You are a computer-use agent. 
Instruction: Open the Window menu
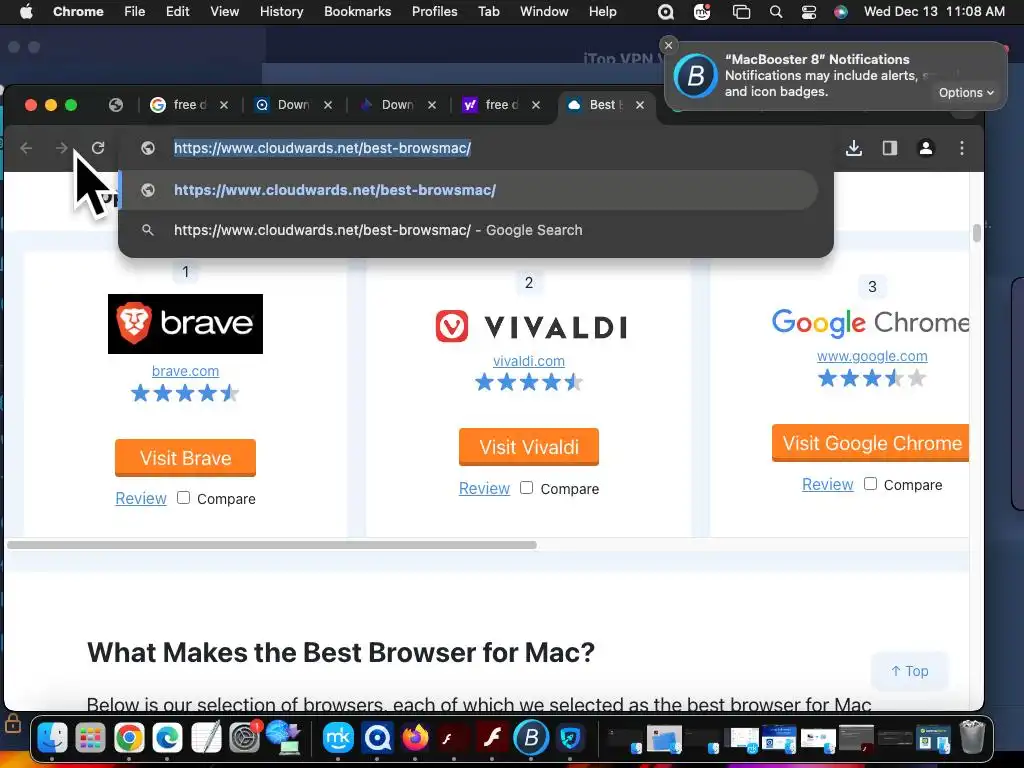(x=544, y=12)
